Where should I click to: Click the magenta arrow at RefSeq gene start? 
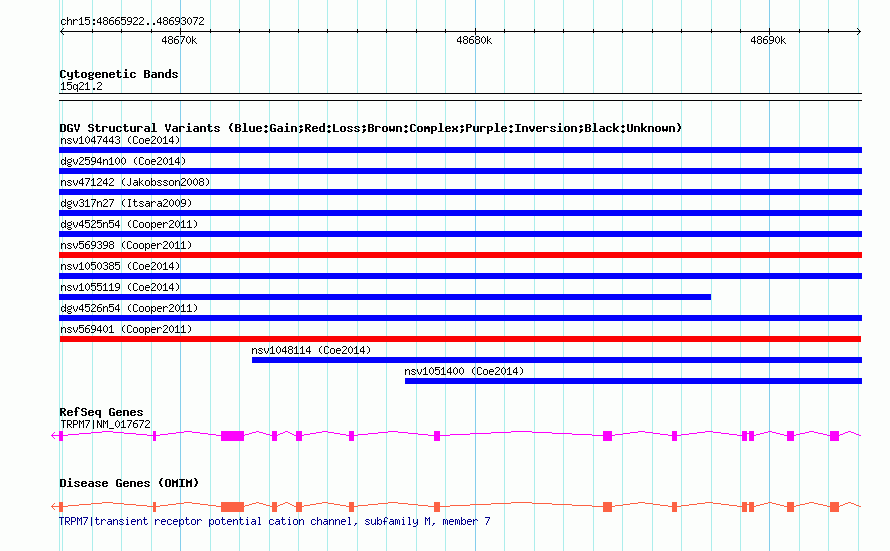[54, 436]
